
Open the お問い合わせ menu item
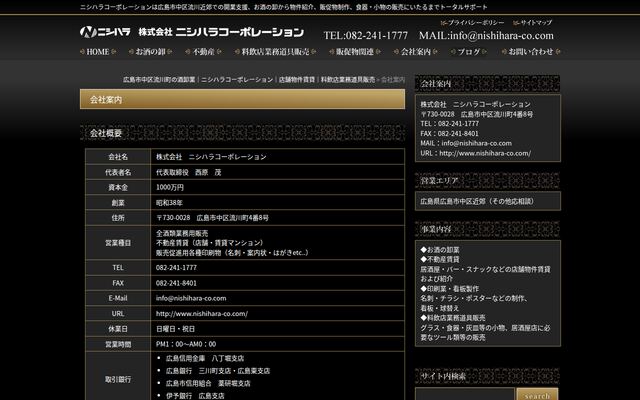[531, 52]
